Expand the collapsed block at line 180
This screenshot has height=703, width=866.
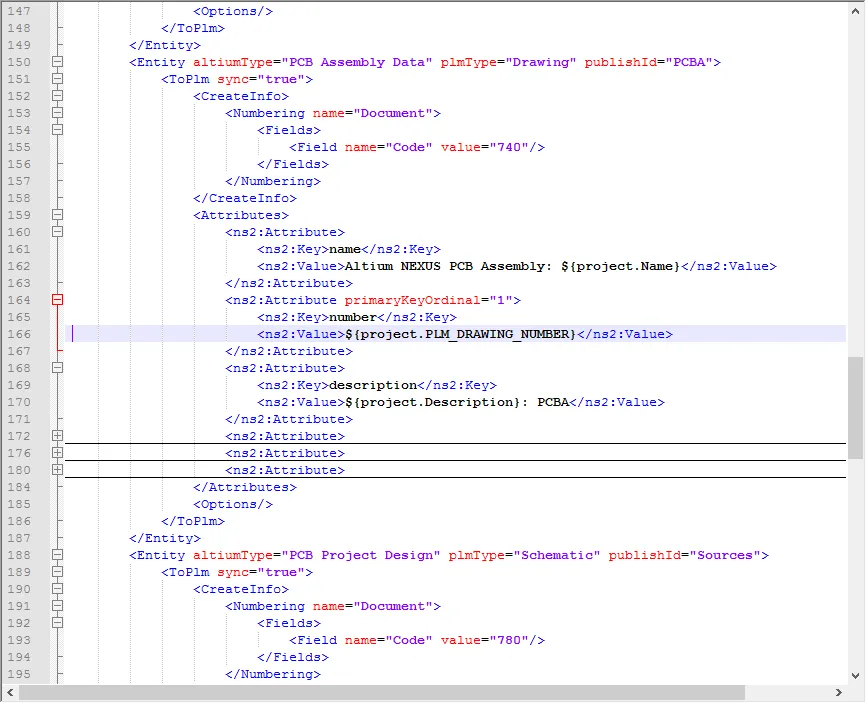[x=57, y=470]
